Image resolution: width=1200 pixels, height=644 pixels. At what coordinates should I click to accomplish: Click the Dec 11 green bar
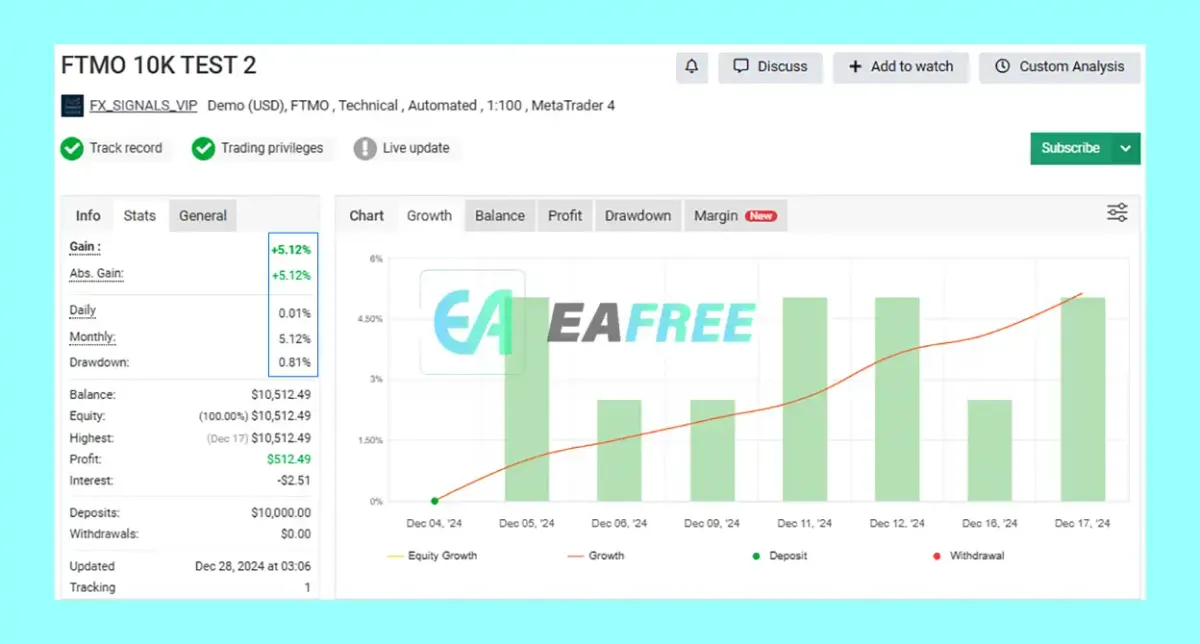click(x=805, y=399)
